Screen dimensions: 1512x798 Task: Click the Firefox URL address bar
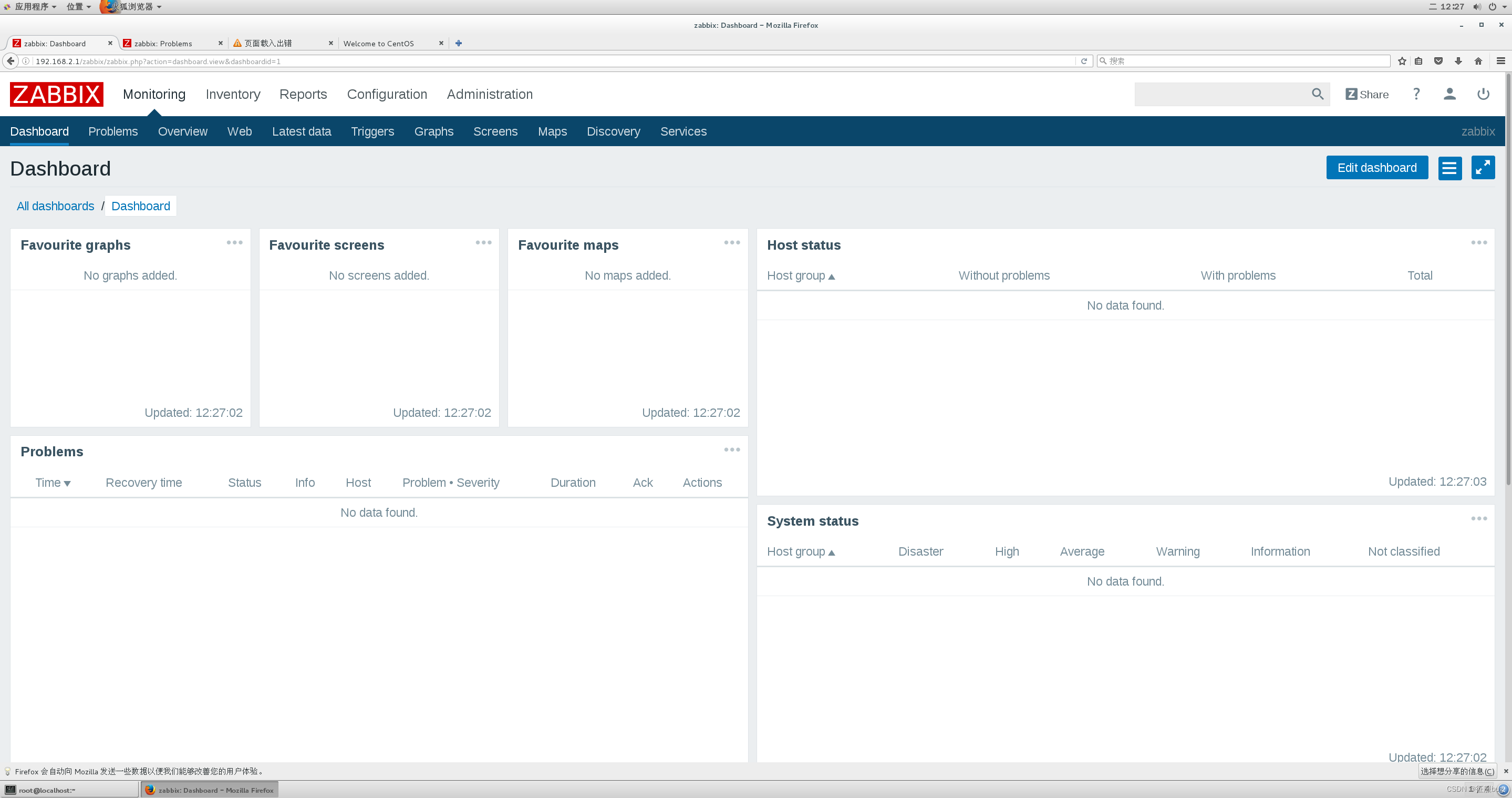click(552, 61)
